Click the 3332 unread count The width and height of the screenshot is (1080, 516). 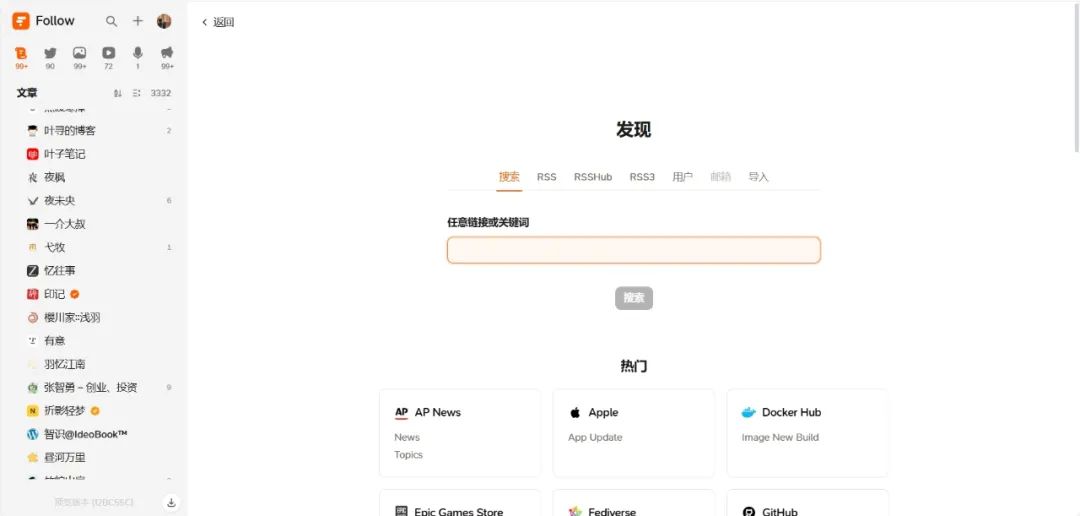161,93
